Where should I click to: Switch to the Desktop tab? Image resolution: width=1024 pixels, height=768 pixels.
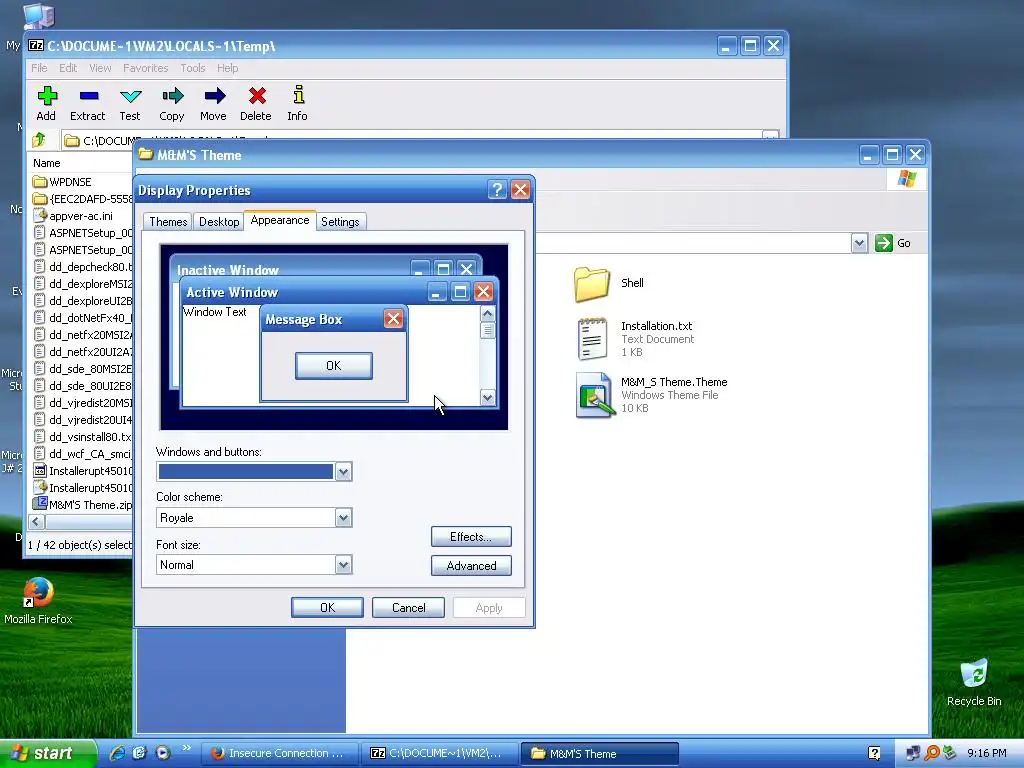[x=219, y=221]
